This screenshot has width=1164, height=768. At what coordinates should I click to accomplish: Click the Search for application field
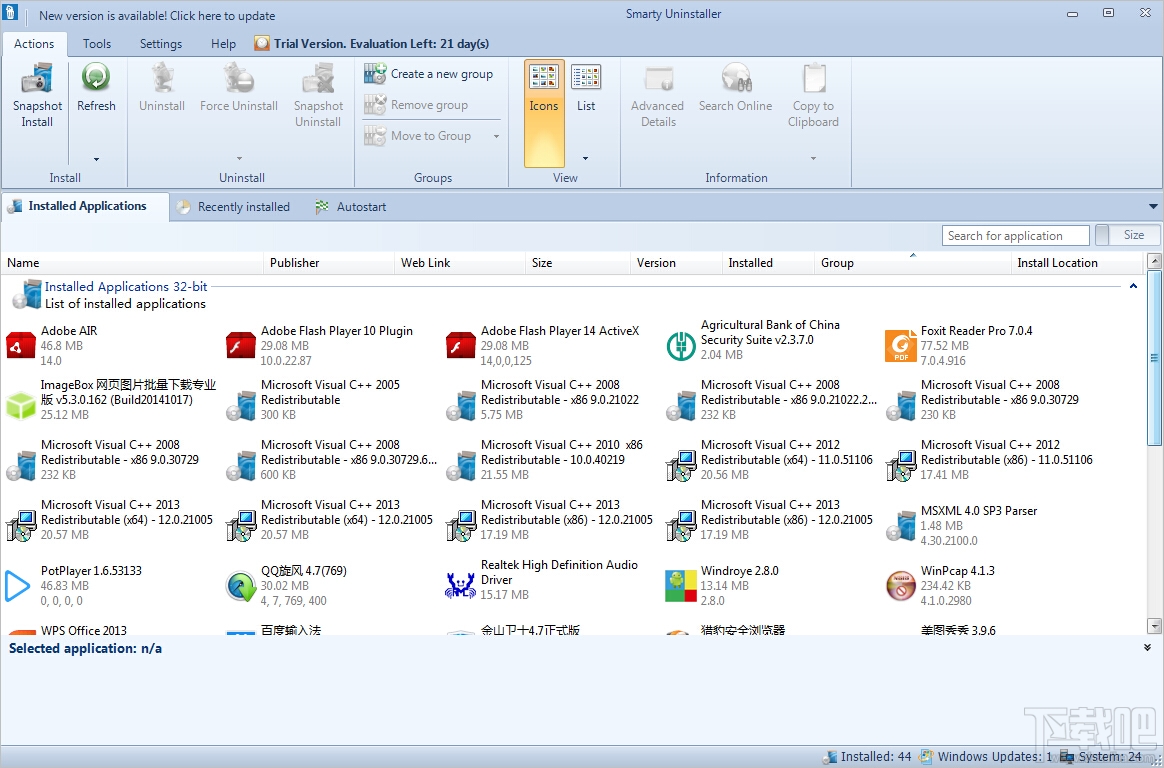click(1015, 236)
